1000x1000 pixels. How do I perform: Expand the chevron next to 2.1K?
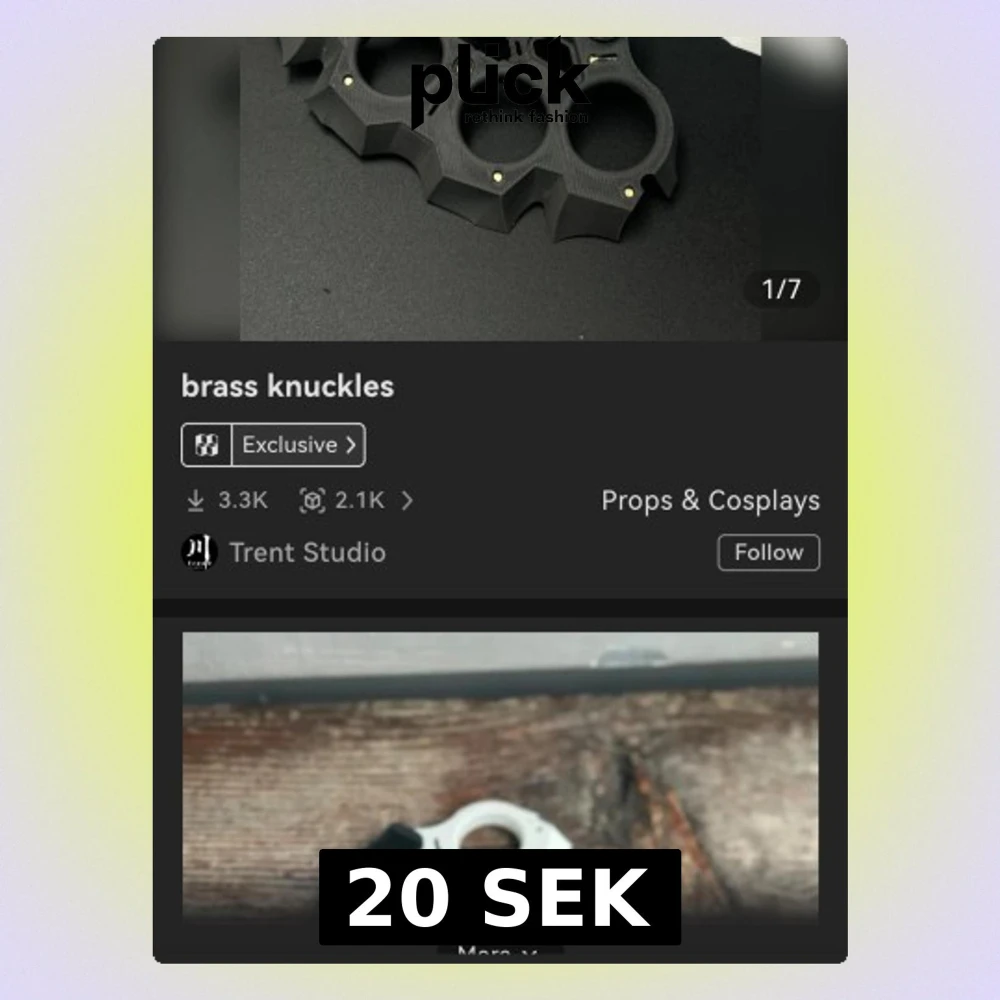tap(407, 501)
